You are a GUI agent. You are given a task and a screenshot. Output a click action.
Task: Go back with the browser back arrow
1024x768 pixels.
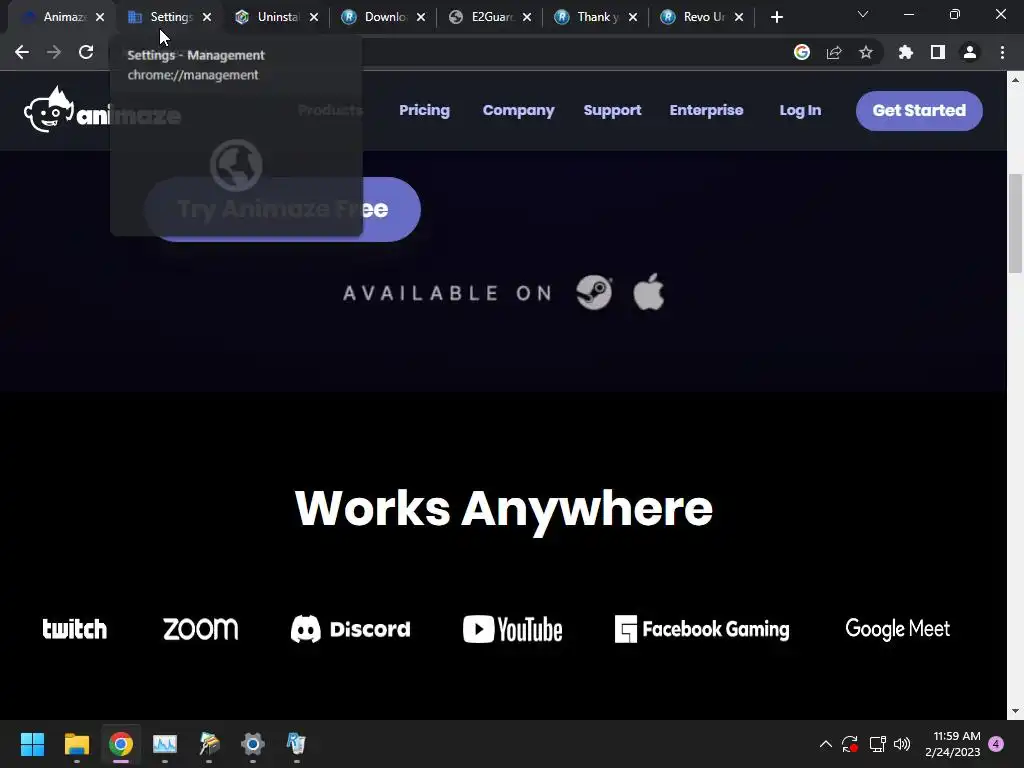22,52
